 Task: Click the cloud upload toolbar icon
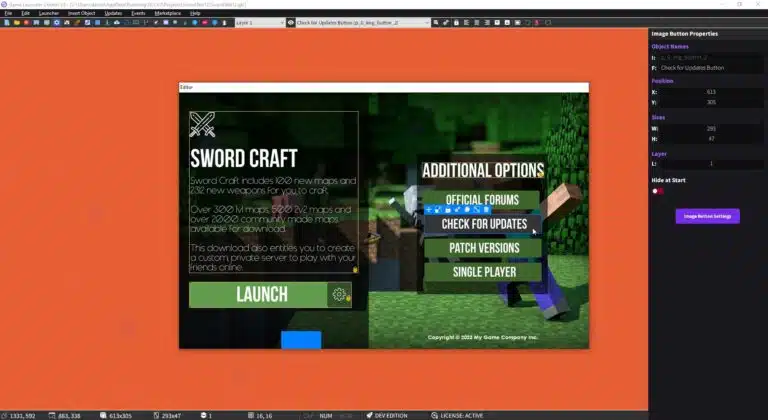click(117, 23)
